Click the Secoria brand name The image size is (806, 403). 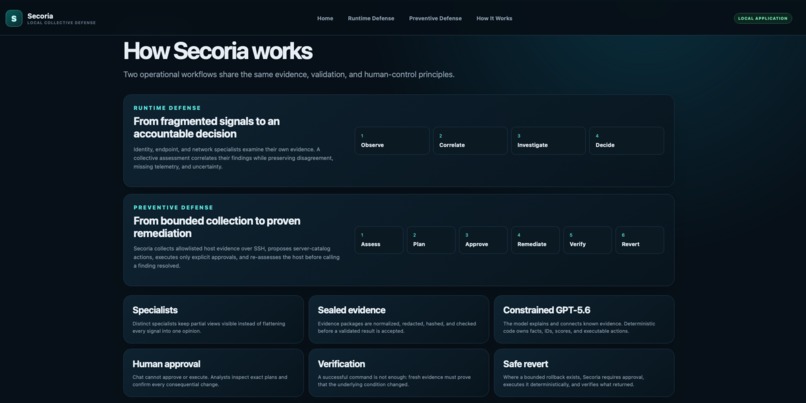tap(40, 16)
